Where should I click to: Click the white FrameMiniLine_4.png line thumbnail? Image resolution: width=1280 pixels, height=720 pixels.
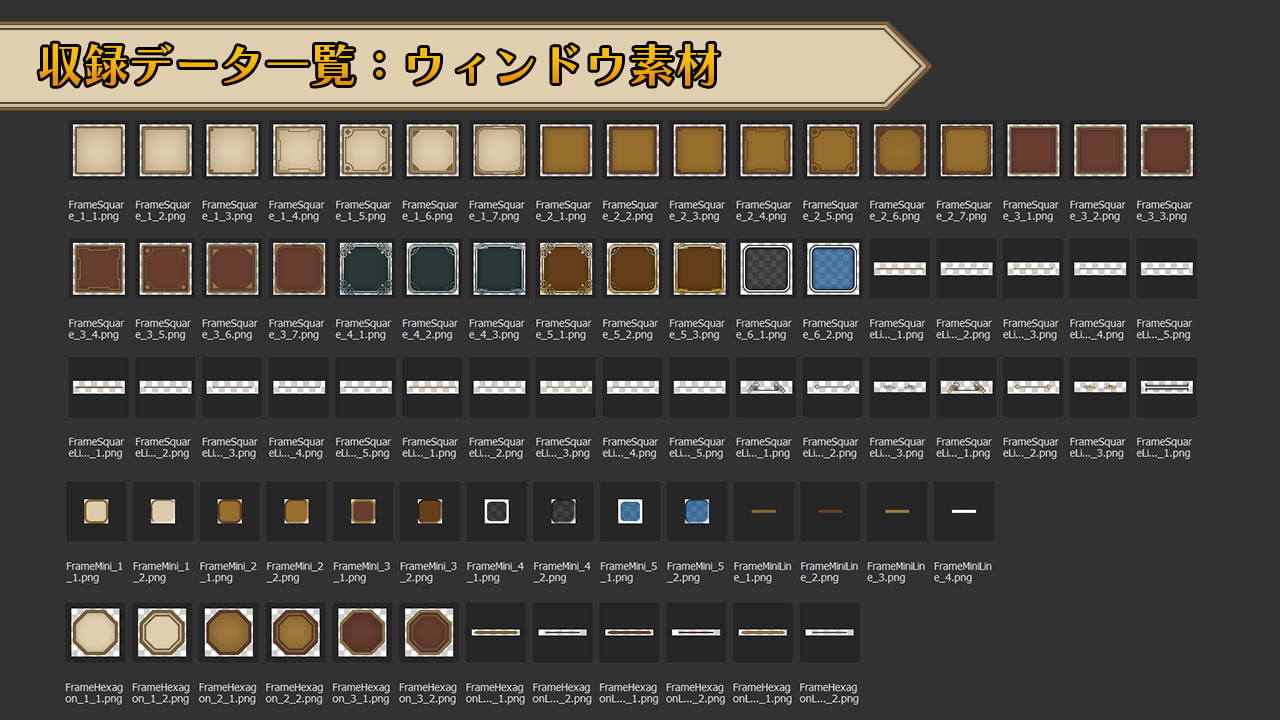coord(964,511)
